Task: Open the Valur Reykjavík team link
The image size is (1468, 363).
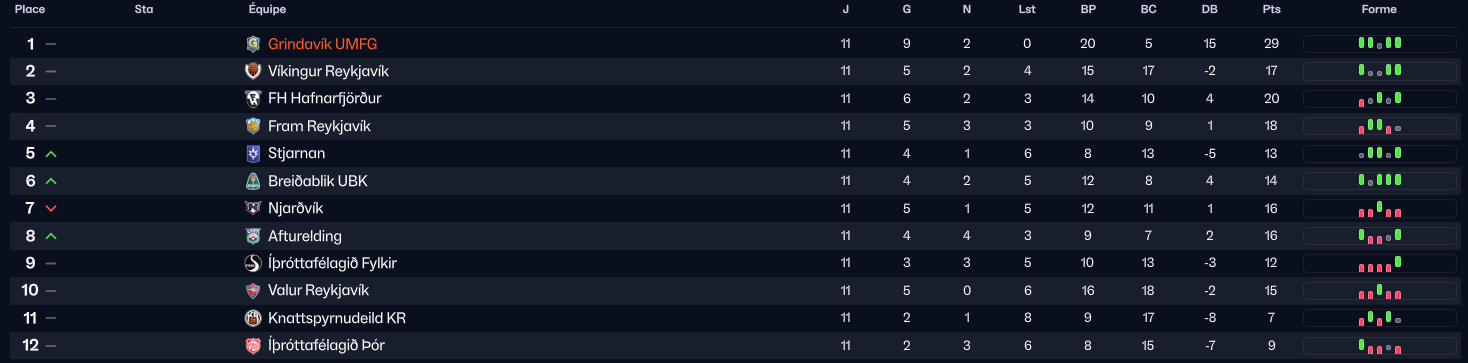Action: coord(318,290)
